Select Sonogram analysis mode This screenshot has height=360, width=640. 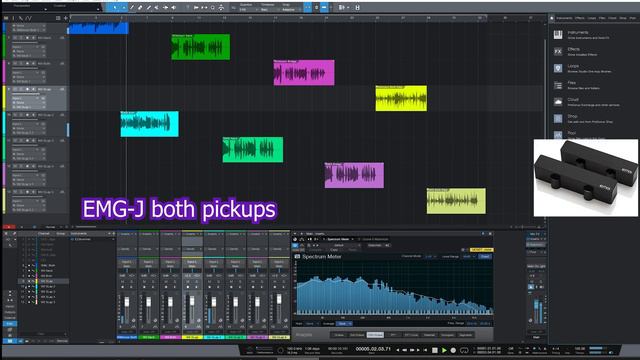point(447,335)
